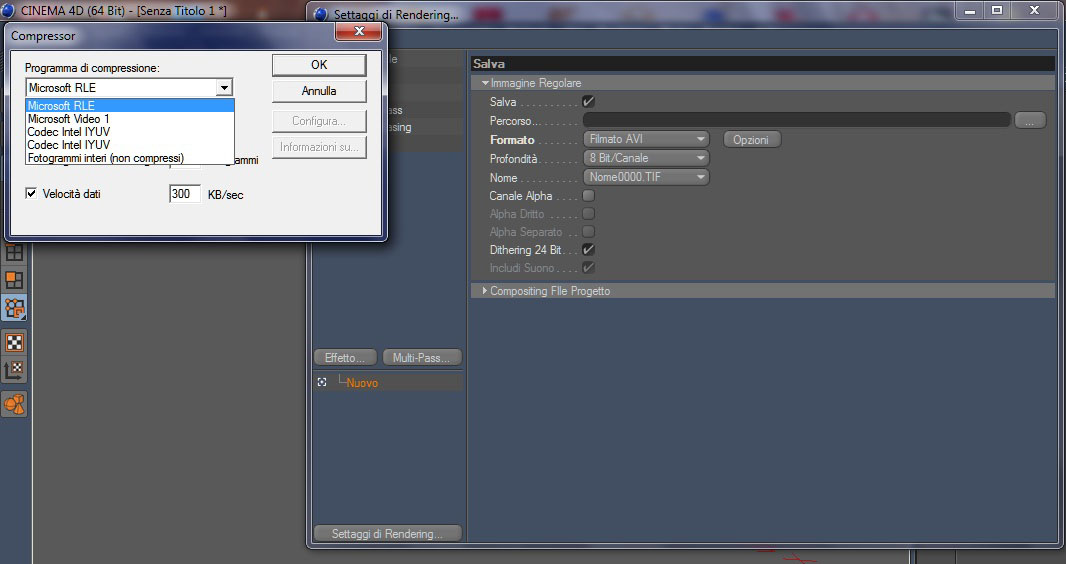The height and width of the screenshot is (564, 1066).
Task: Click the Multi-Pass... button
Action: coord(422,357)
